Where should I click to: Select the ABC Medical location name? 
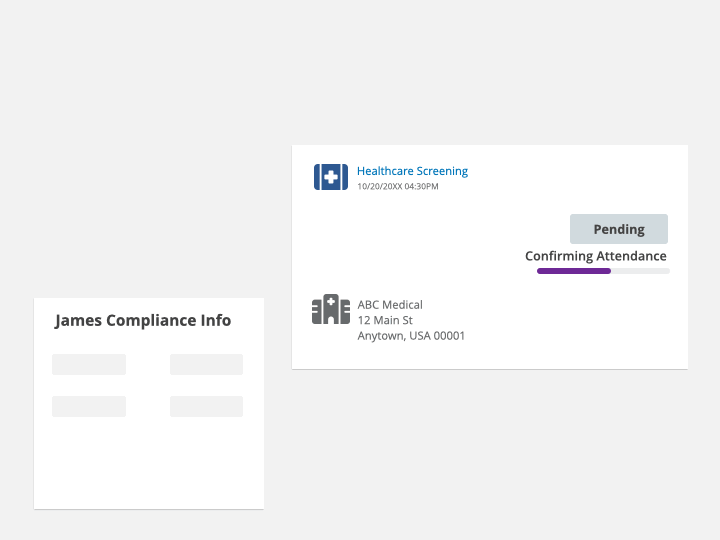[390, 305]
